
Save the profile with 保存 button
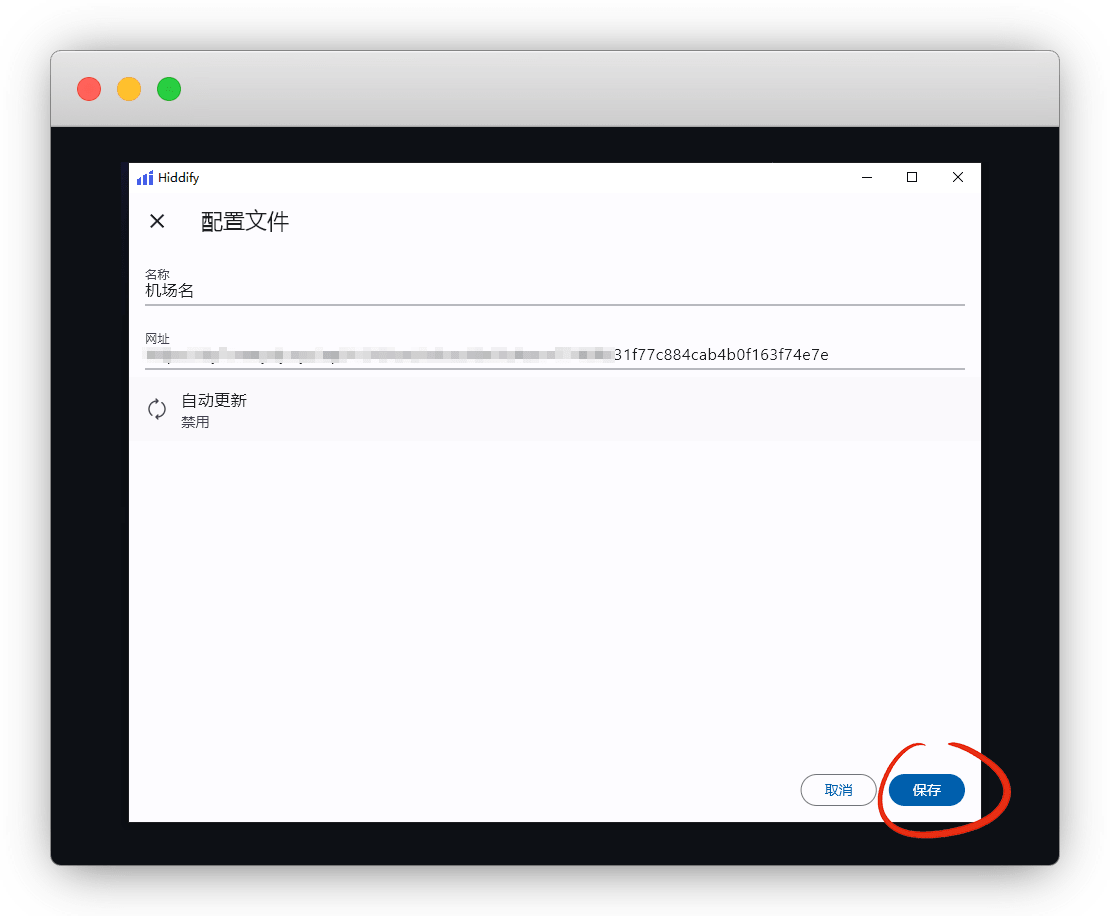pos(926,790)
